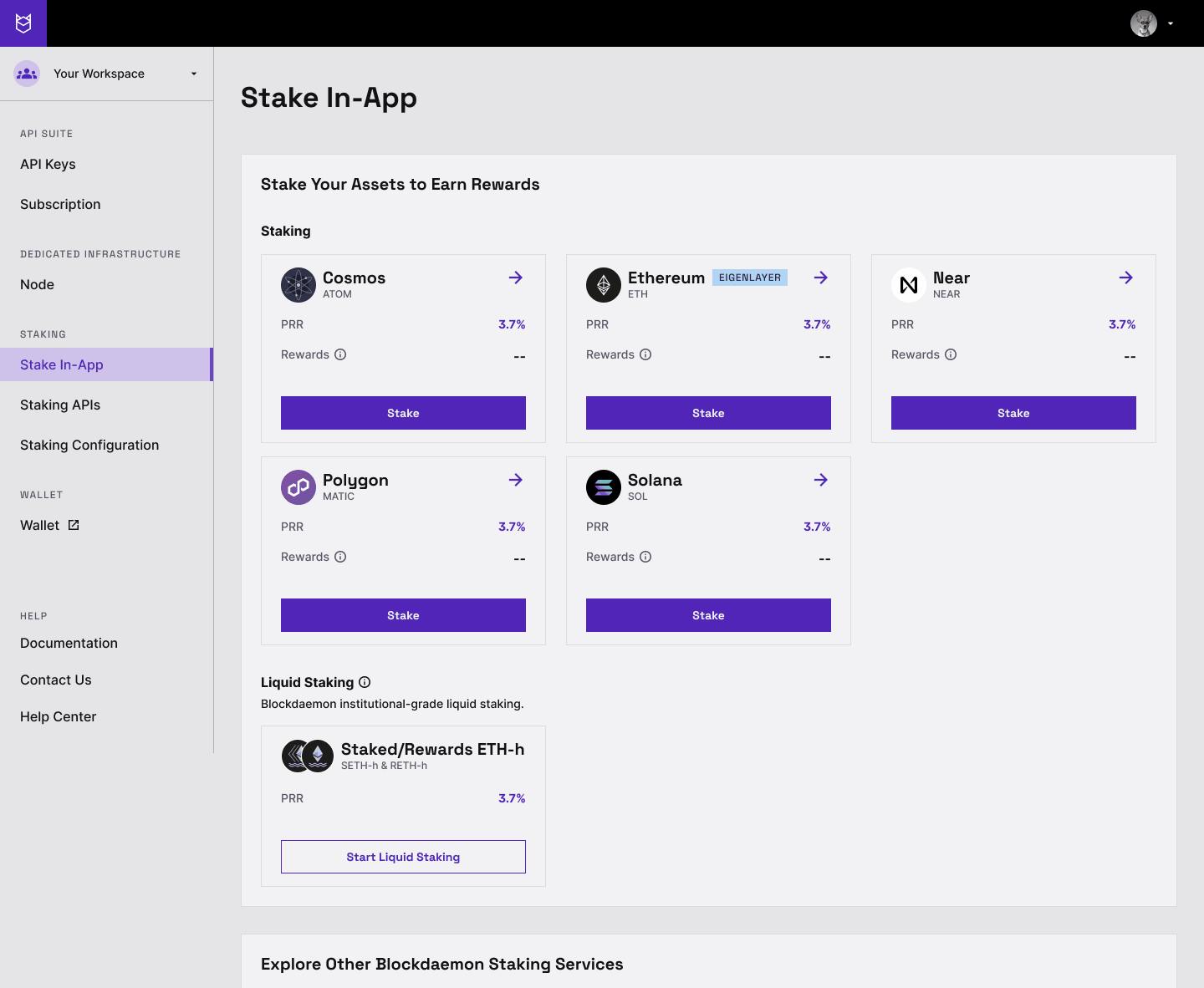Screen dimensions: 1204x988
Task: Click the Near logo icon
Action: tap(909, 285)
